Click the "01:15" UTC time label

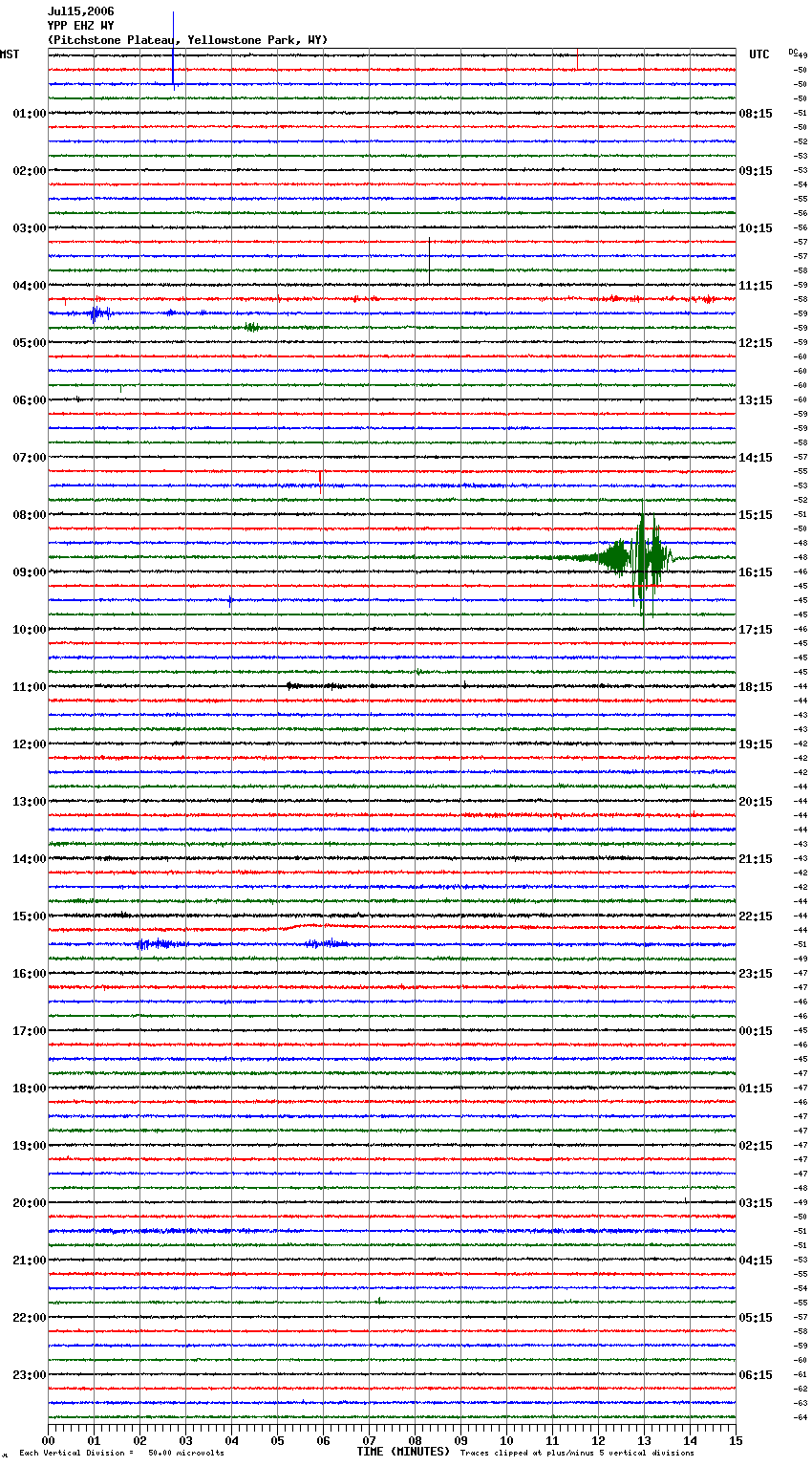click(756, 1089)
